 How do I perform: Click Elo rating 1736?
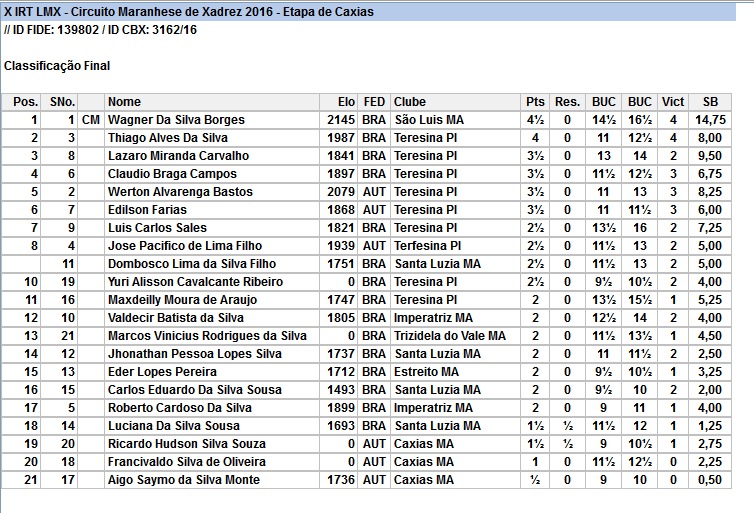point(341,480)
